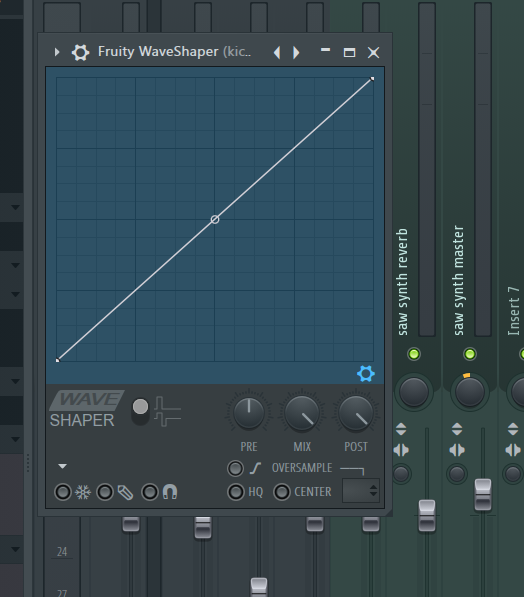Swap saw synth master stereo channels icon
524x597 pixels.
click(x=457, y=450)
